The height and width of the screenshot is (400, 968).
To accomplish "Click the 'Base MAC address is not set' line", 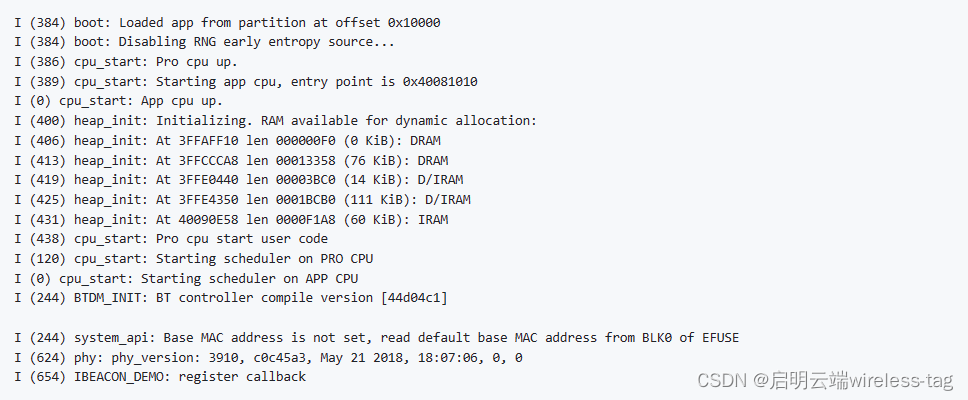I will pos(377,338).
